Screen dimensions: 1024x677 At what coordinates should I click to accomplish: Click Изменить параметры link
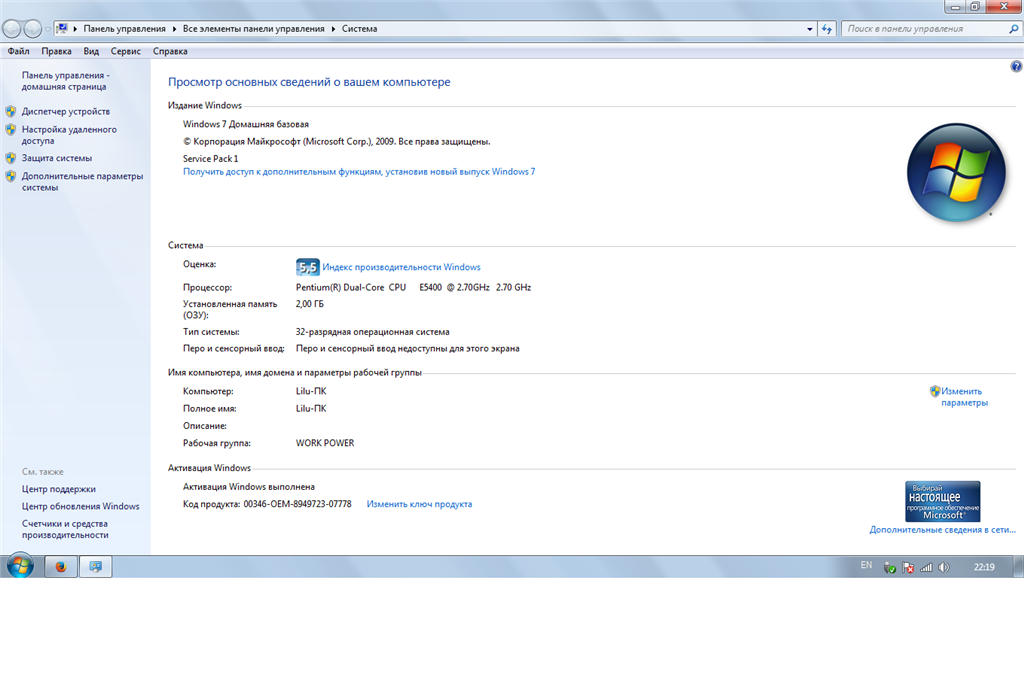[x=964, y=397]
